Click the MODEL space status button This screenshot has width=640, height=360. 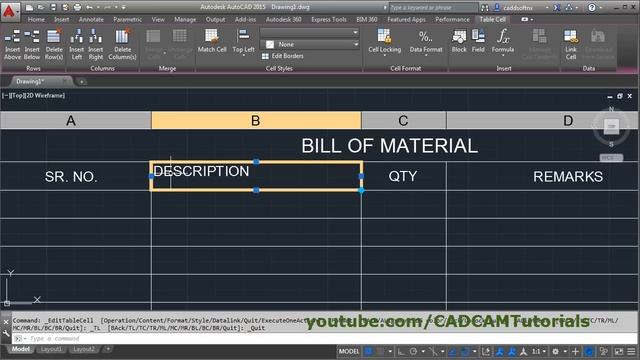[349, 351]
